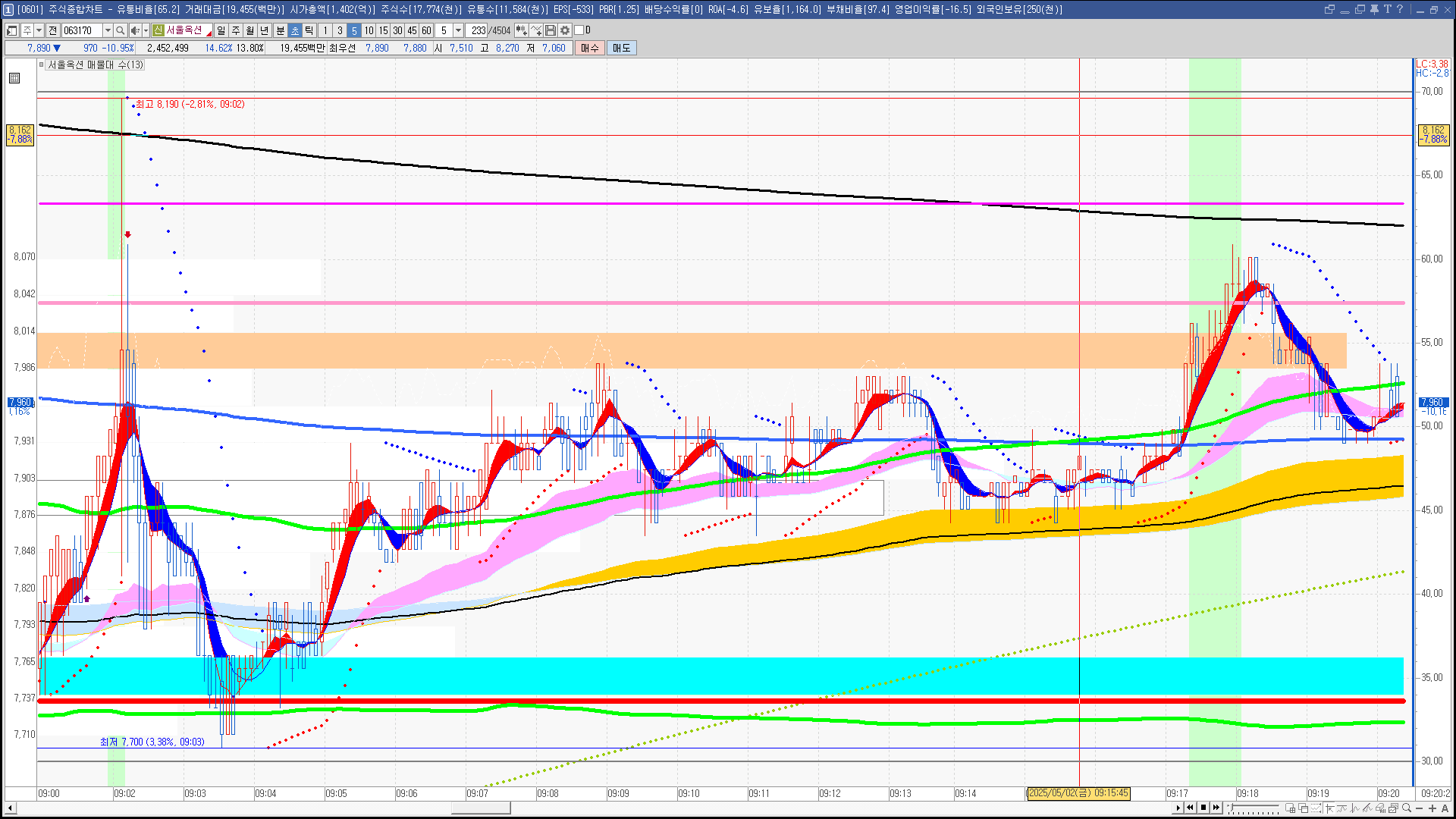Click the save chart floppy disk icon

[551, 30]
